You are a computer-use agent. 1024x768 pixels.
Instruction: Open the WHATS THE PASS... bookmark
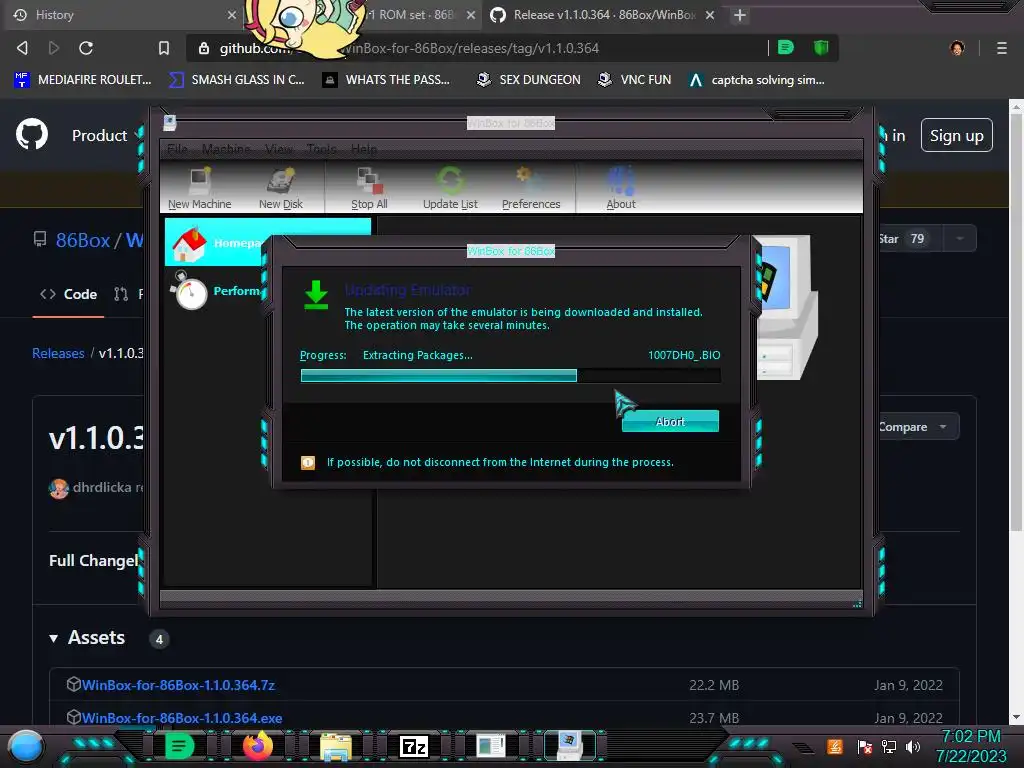coord(387,80)
